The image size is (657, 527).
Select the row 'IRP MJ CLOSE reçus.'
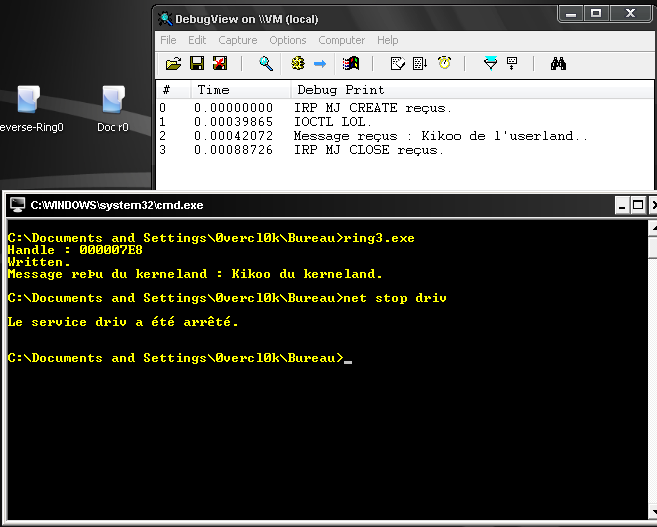(405, 150)
